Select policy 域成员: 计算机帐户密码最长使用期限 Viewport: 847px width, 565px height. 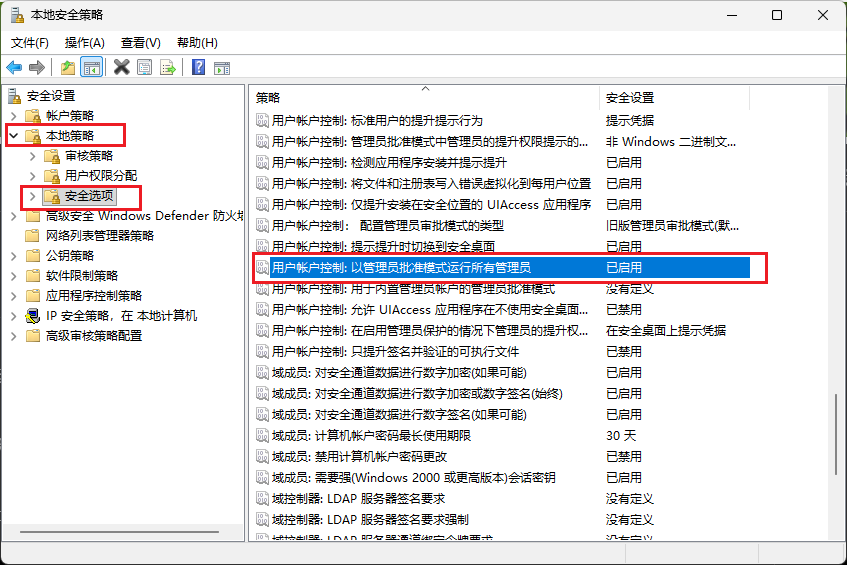coord(370,436)
